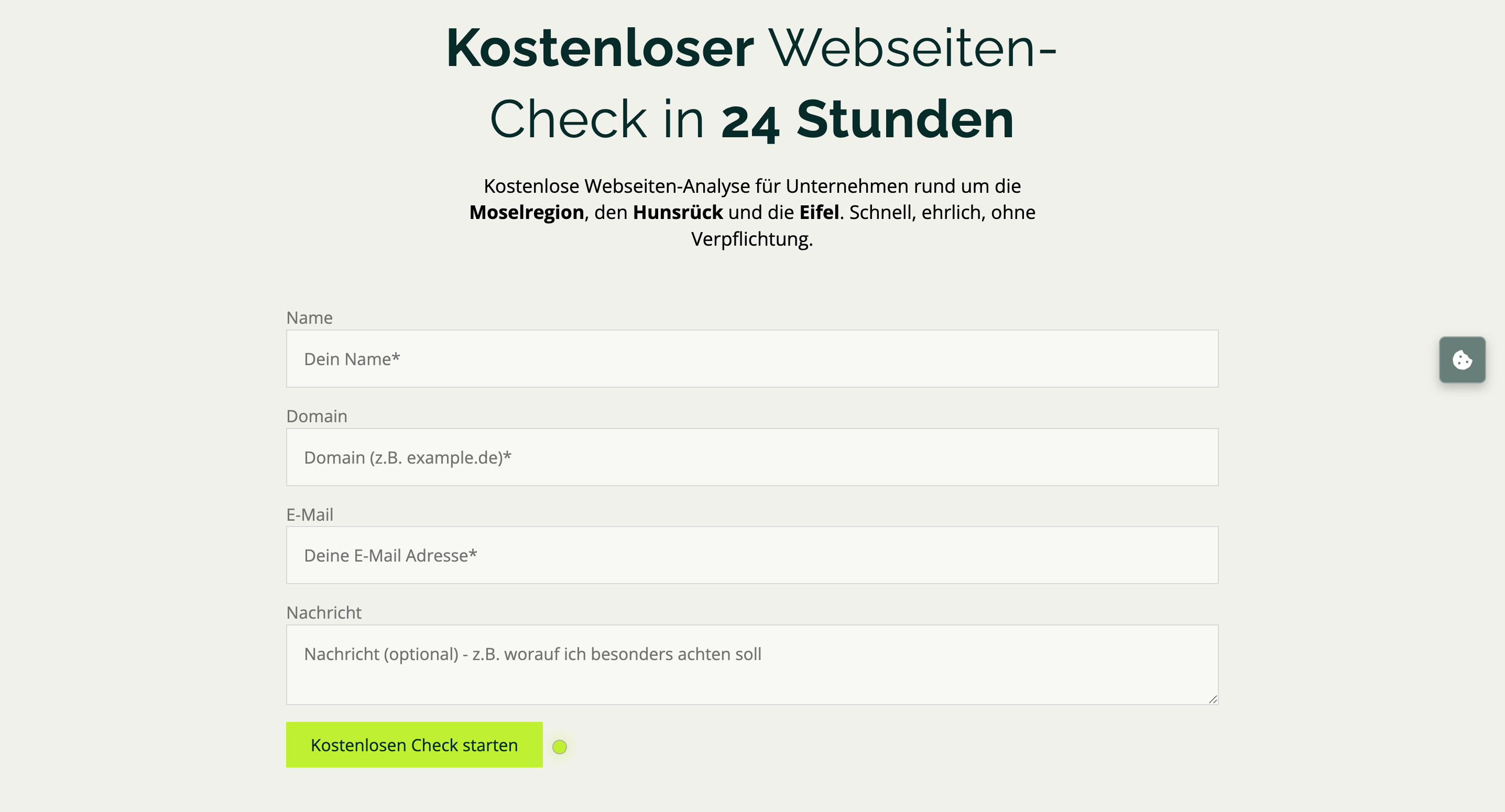Click the white cookie symbol on the right edge
The image size is (1505, 812).
pyautogui.click(x=1463, y=360)
